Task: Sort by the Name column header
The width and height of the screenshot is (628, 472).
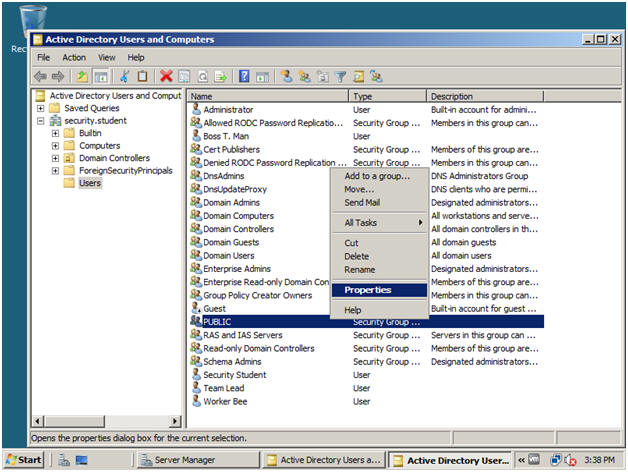Action: pos(268,96)
